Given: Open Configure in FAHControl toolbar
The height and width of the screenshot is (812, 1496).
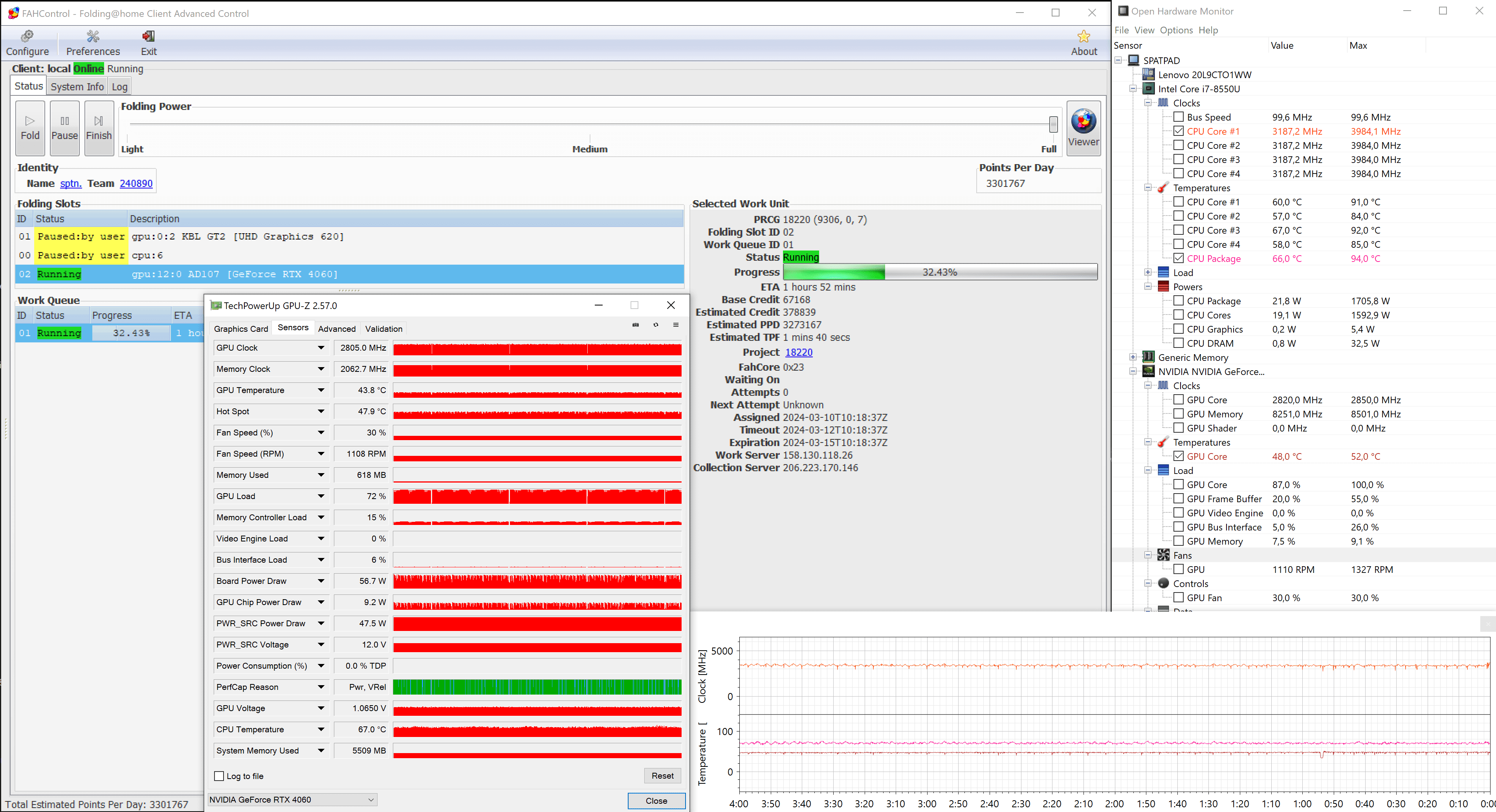Looking at the screenshot, I should tap(27, 44).
